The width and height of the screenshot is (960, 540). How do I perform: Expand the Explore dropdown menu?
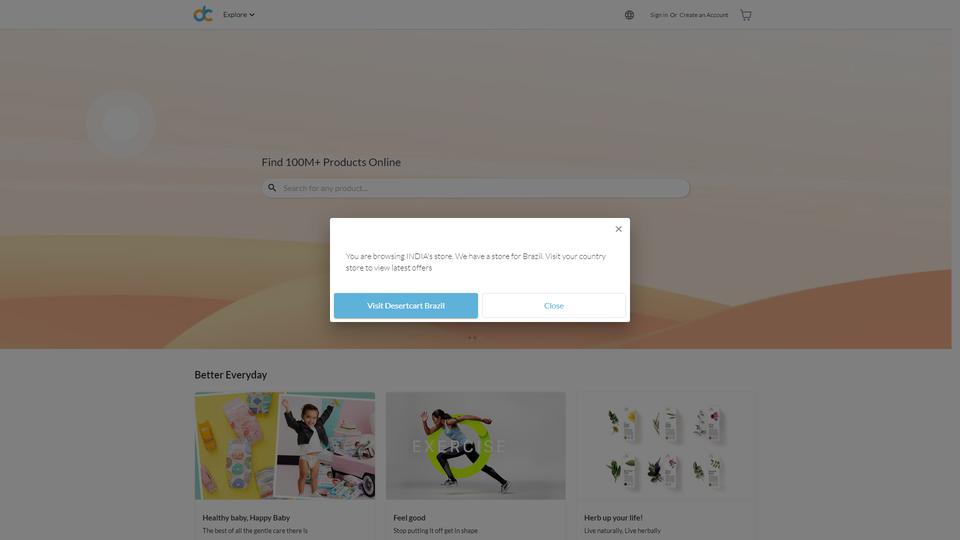[239, 15]
